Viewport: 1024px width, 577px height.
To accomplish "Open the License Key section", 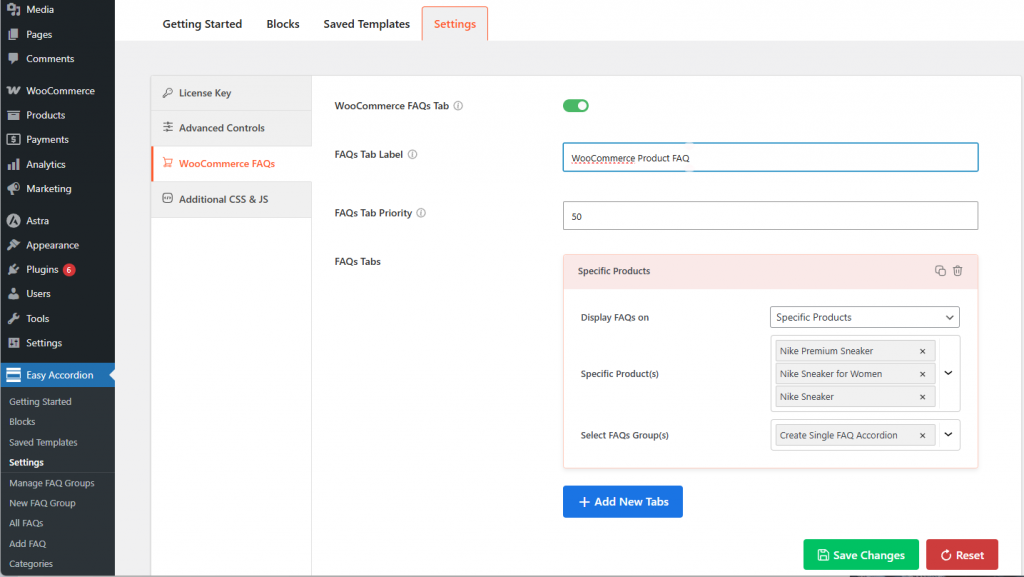I will point(204,93).
